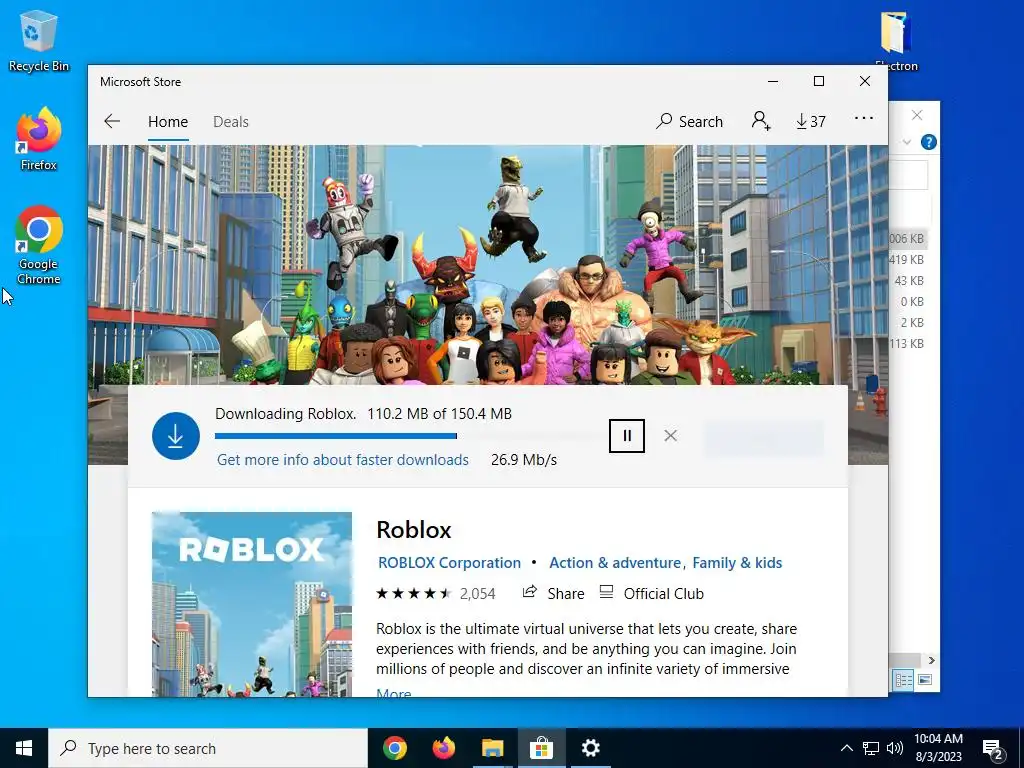Open the Recycle Bin desktop icon

(x=39, y=40)
